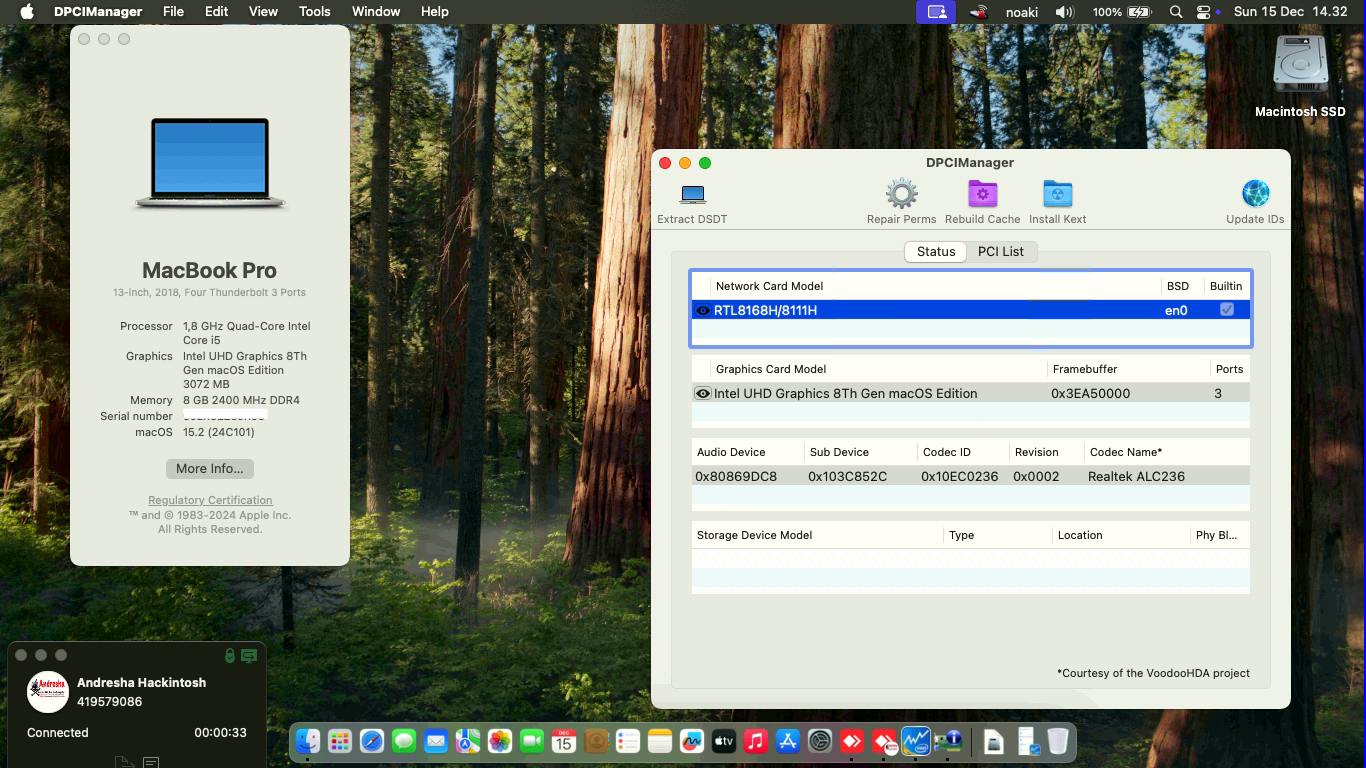Toggle the eye icon next to RTL8168H

tap(701, 309)
